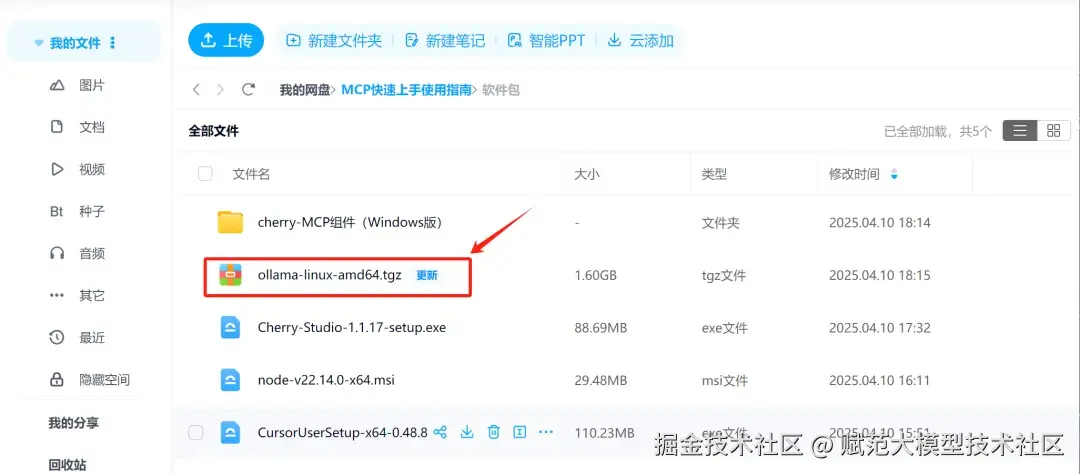The height and width of the screenshot is (474, 1080).
Task: Create a new folder with 新建文件夹
Action: pyautogui.click(x=334, y=41)
